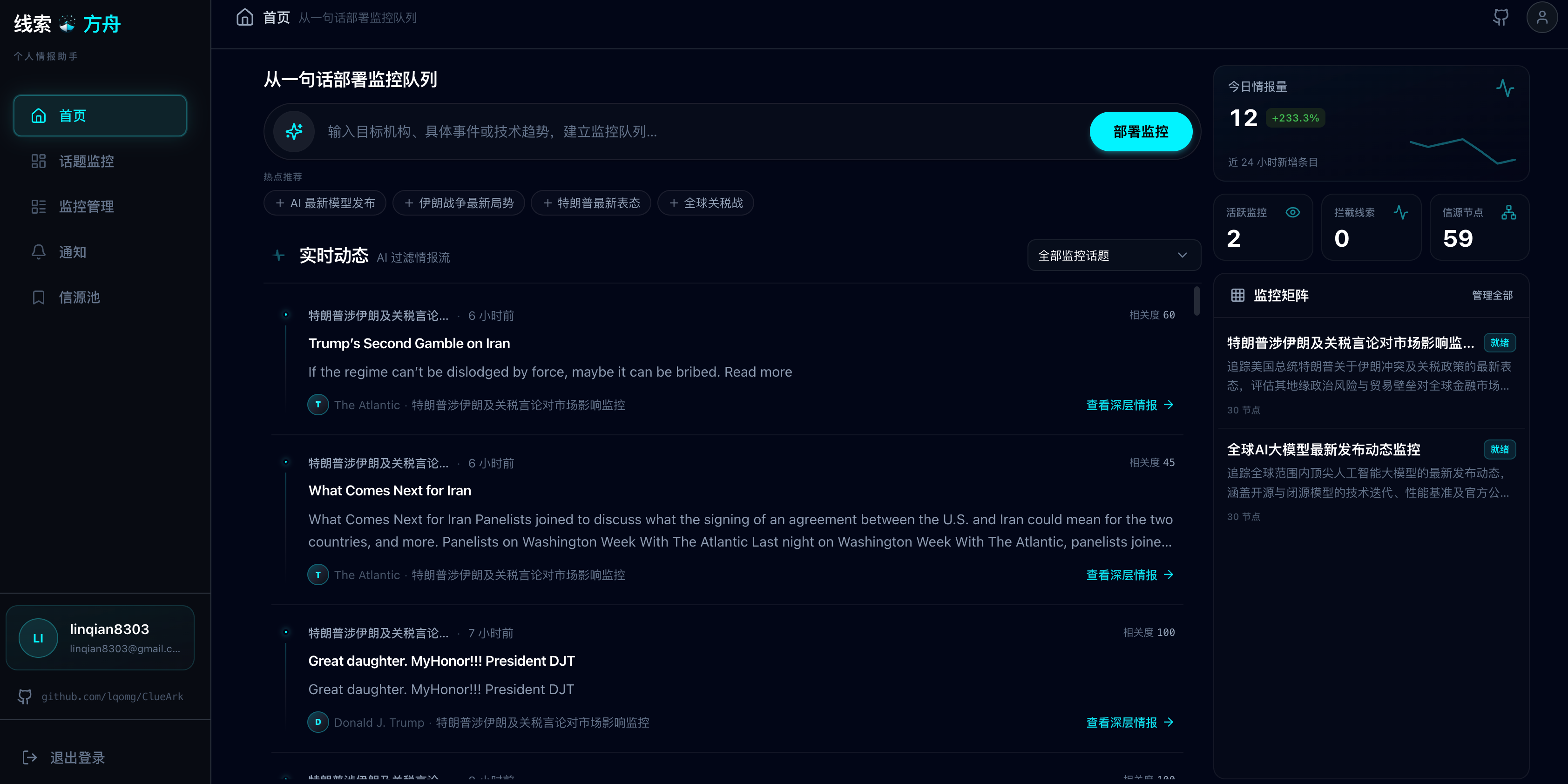This screenshot has height=784, width=1568.
Task: Open 查看深层情报 for Trump's Second Gamble
Action: tap(1130, 405)
